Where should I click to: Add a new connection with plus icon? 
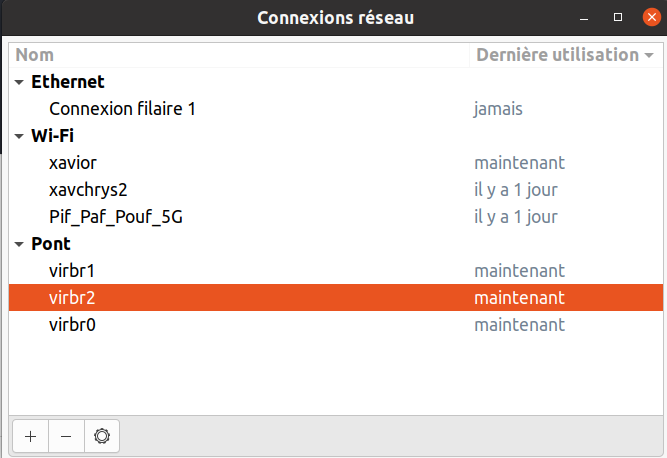coord(31,436)
